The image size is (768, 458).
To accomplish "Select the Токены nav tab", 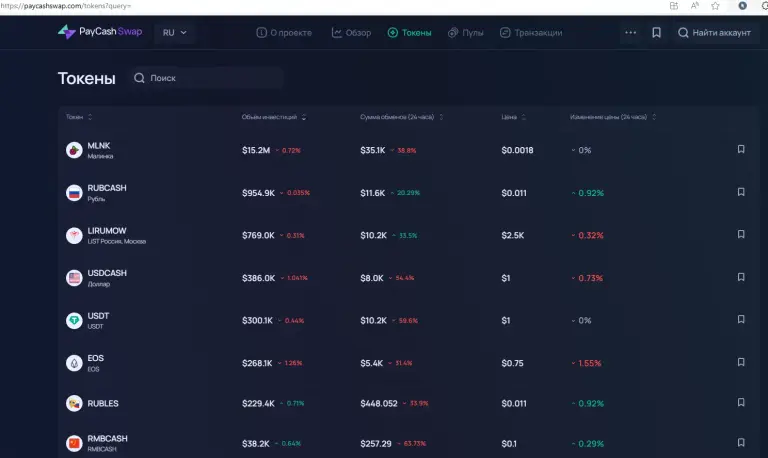I will pyautogui.click(x=409, y=33).
